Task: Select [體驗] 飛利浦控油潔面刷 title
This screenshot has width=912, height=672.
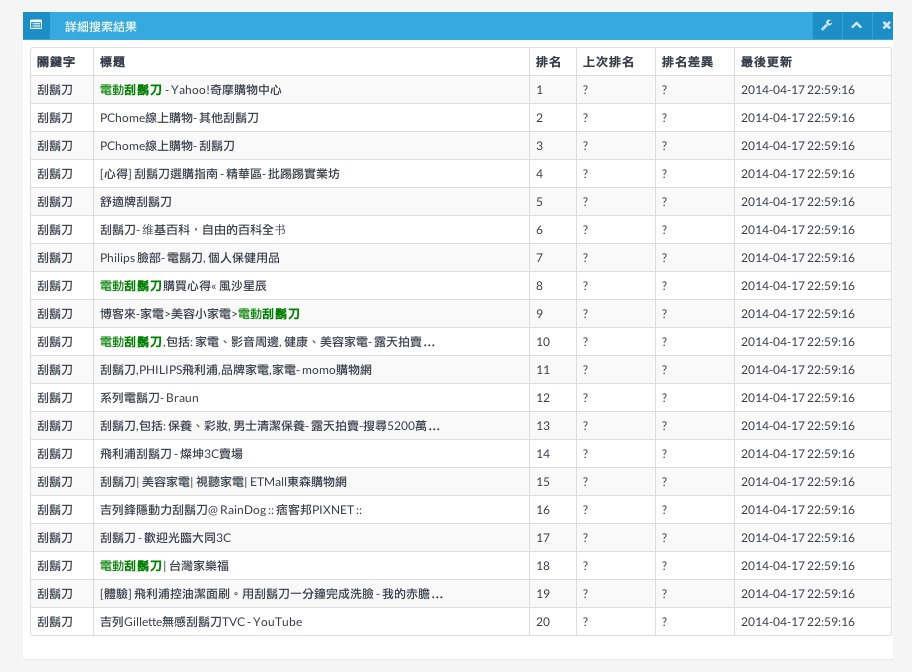Action: coord(272,593)
